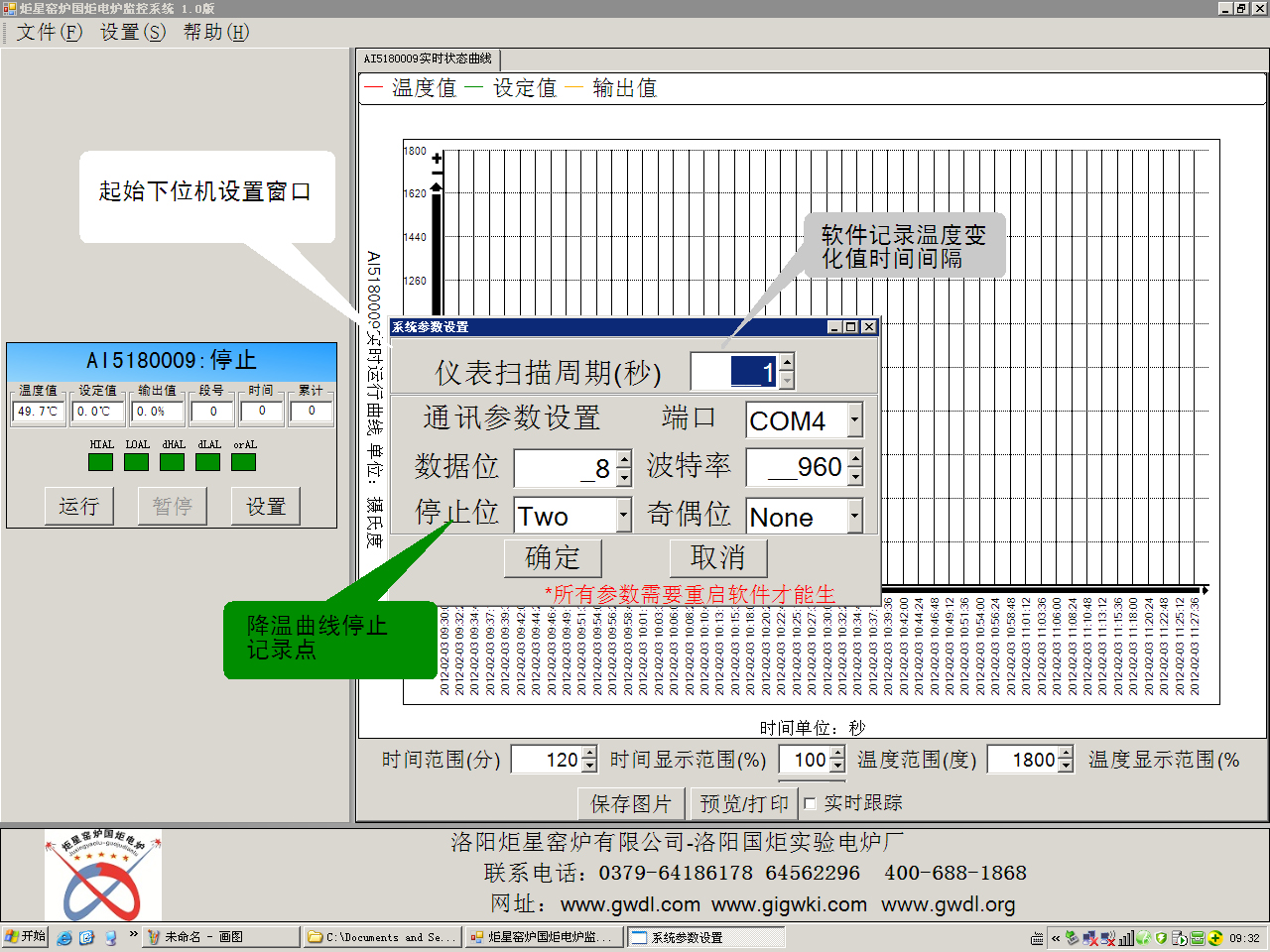
Task: Click the 运行 button
Action: pos(78,507)
